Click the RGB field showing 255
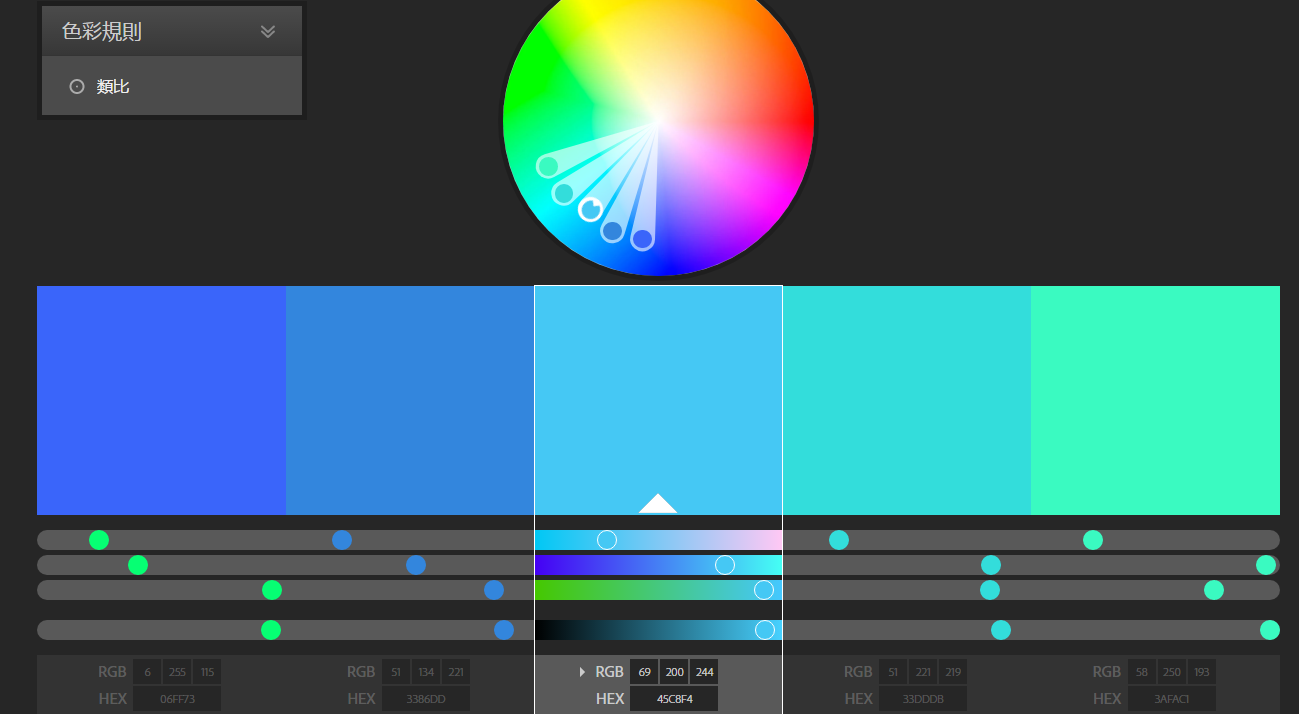The height and width of the screenshot is (714, 1299). pos(177,672)
